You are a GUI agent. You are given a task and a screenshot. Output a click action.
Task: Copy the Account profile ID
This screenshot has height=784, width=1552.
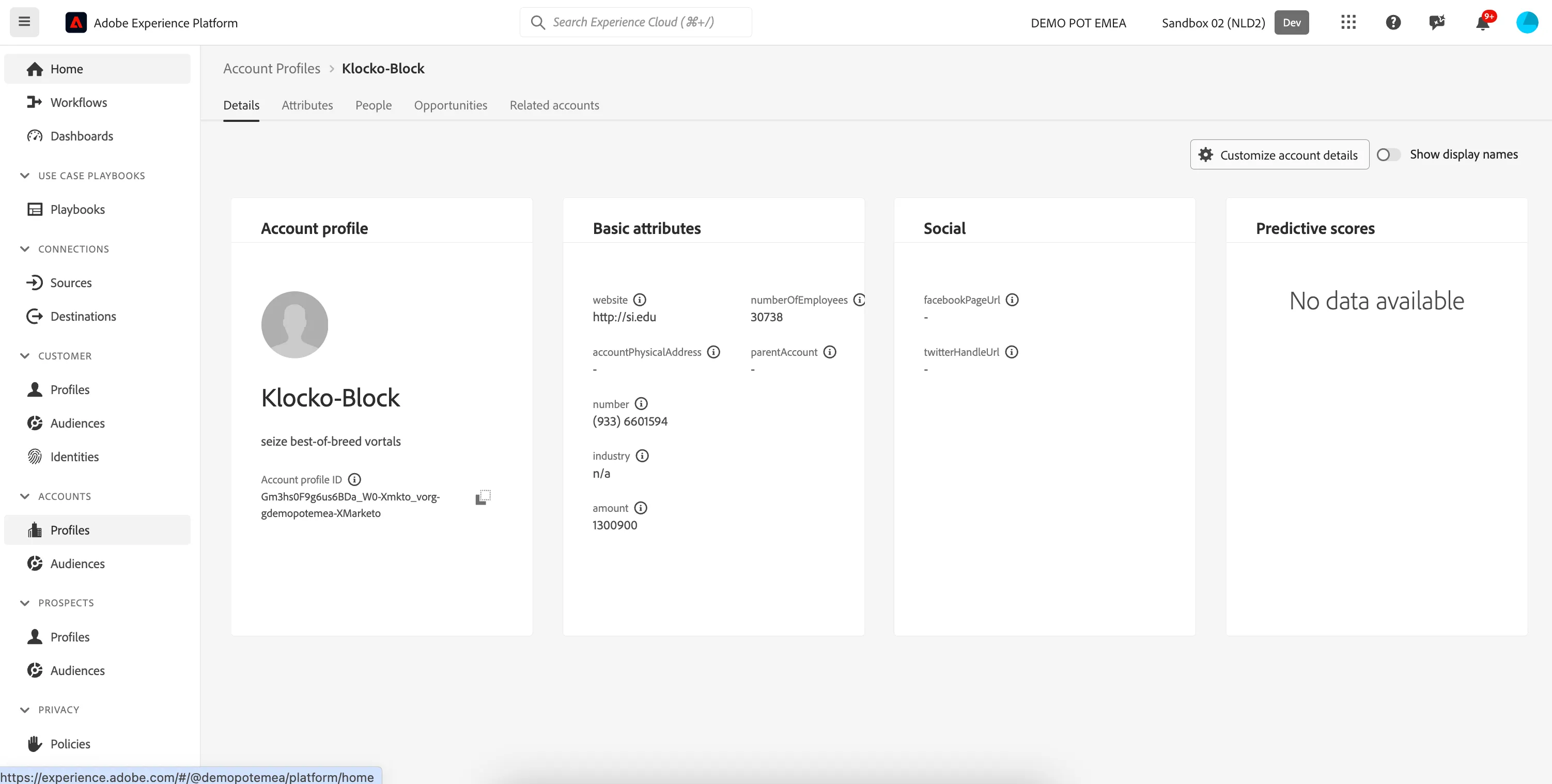pyautogui.click(x=483, y=497)
